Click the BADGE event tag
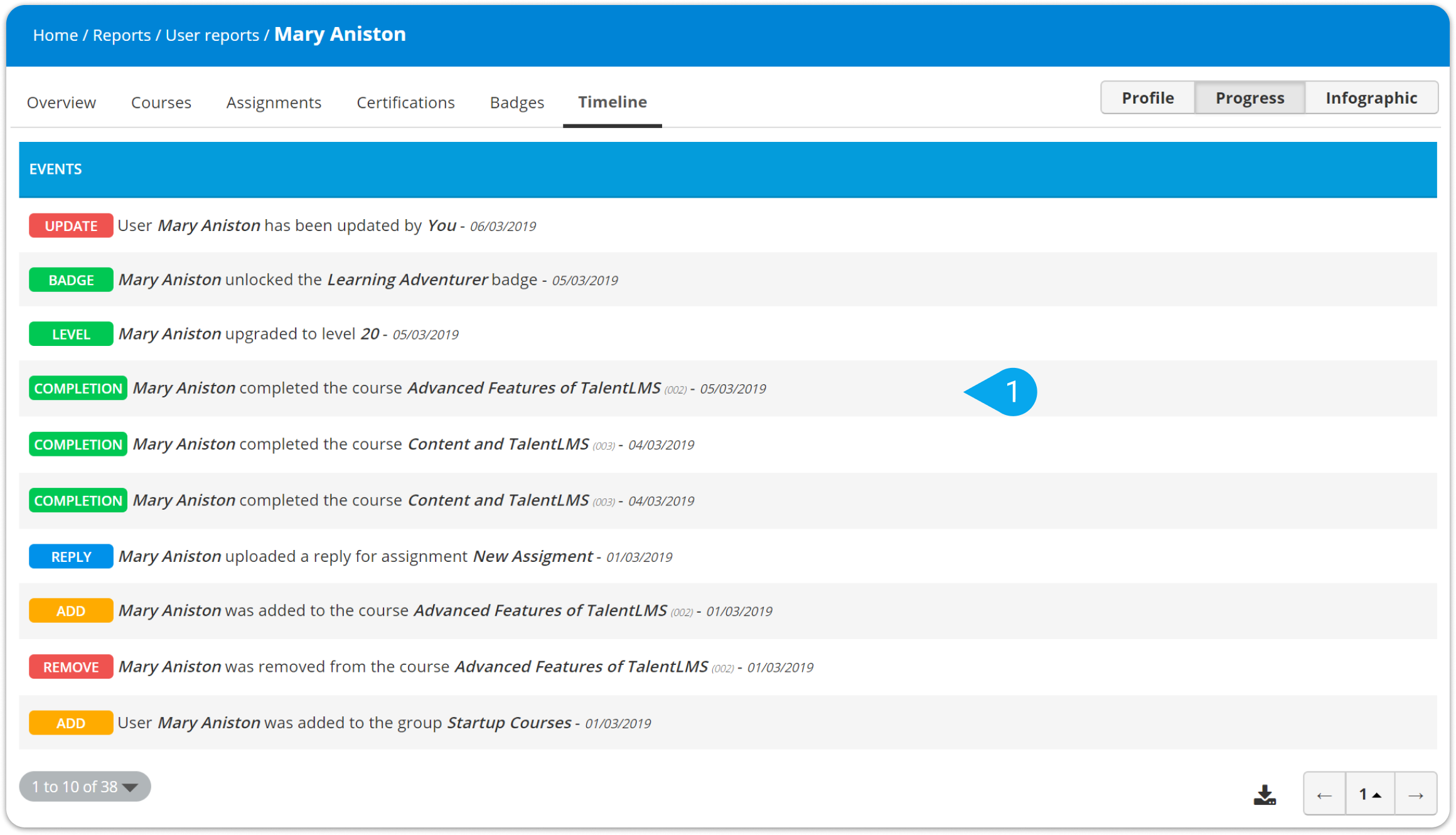Viewport: 1456px width, 835px height. tap(71, 280)
